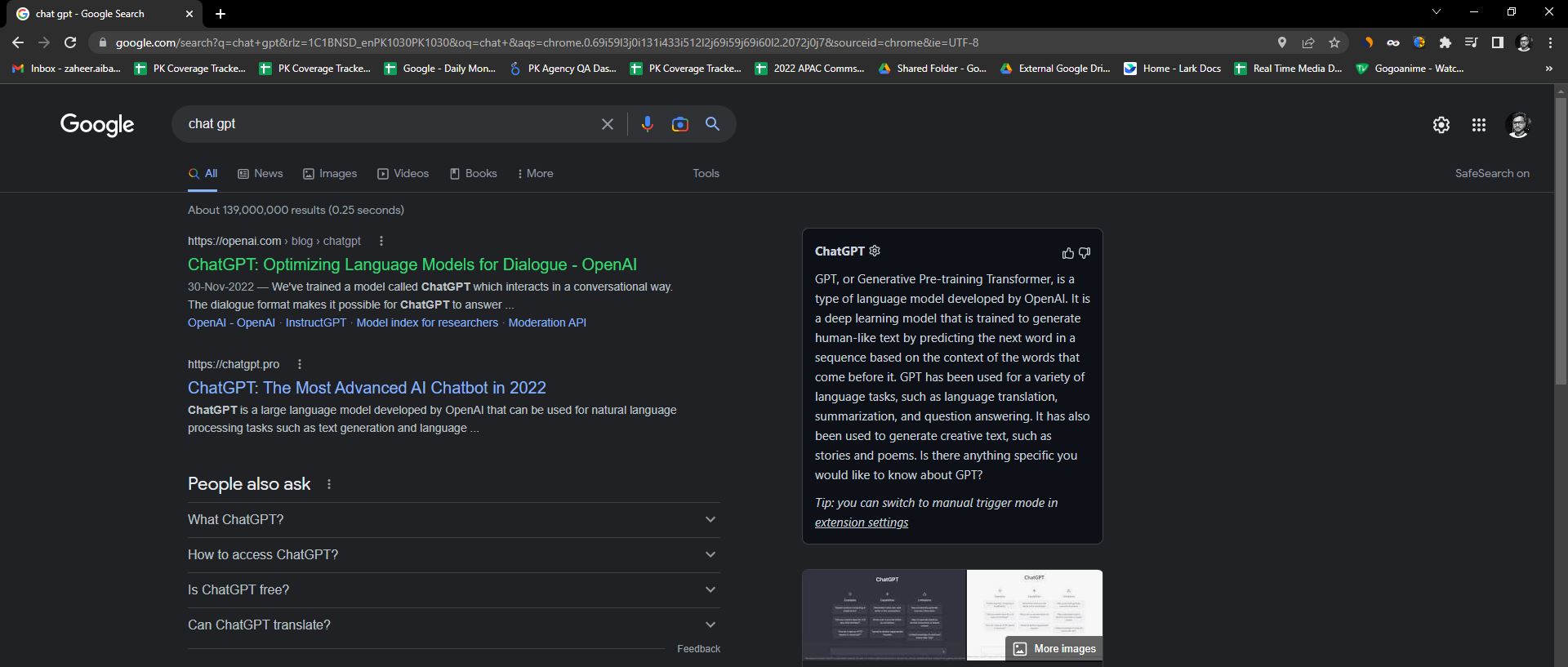The image size is (1568, 667).
Task: Reload the page with refresh icon
Action: tap(70, 42)
